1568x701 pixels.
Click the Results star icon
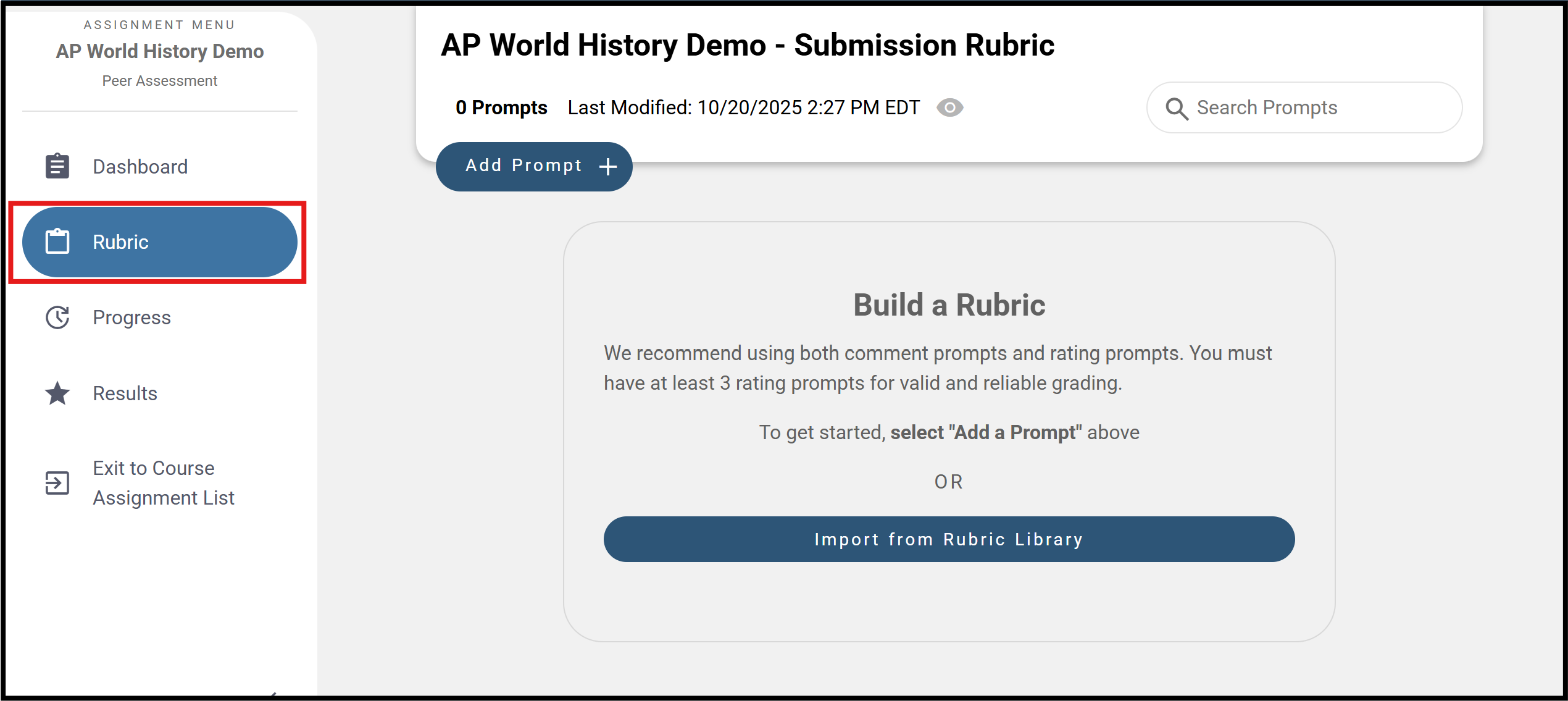[57, 393]
